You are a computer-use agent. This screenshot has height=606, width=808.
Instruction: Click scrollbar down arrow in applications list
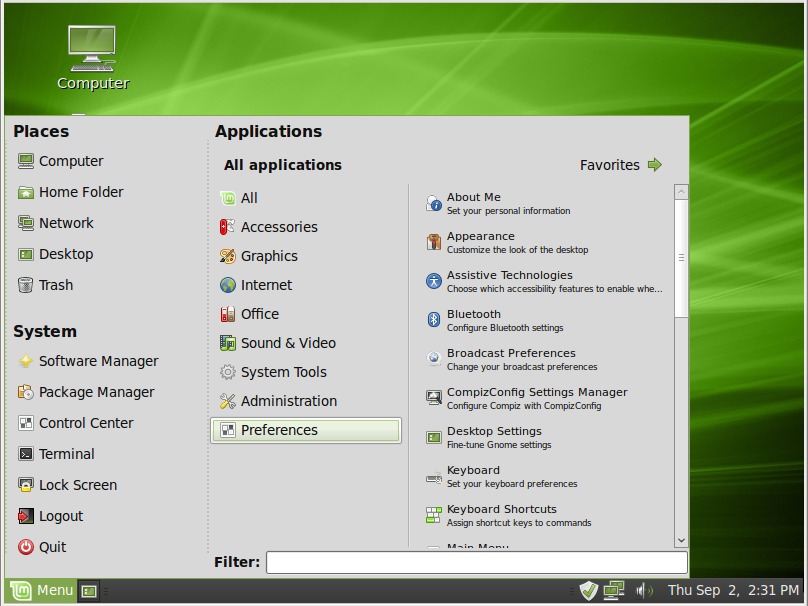pyautogui.click(x=681, y=540)
